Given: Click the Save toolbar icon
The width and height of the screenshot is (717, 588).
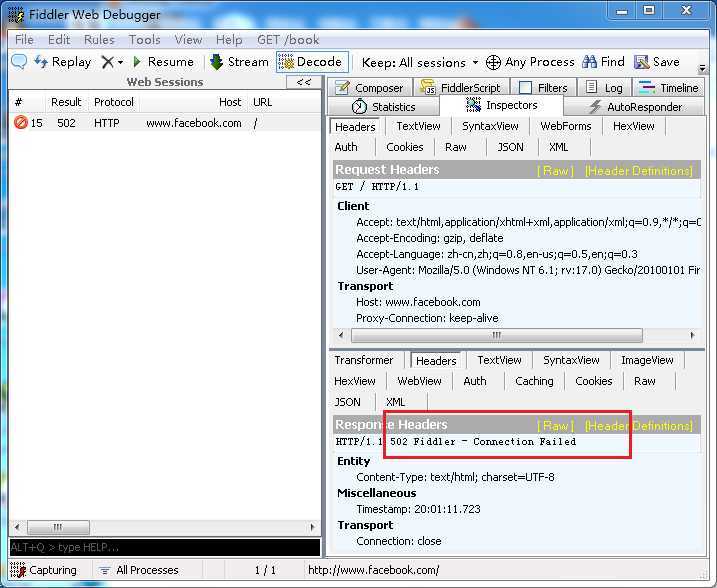Looking at the screenshot, I should (642, 62).
